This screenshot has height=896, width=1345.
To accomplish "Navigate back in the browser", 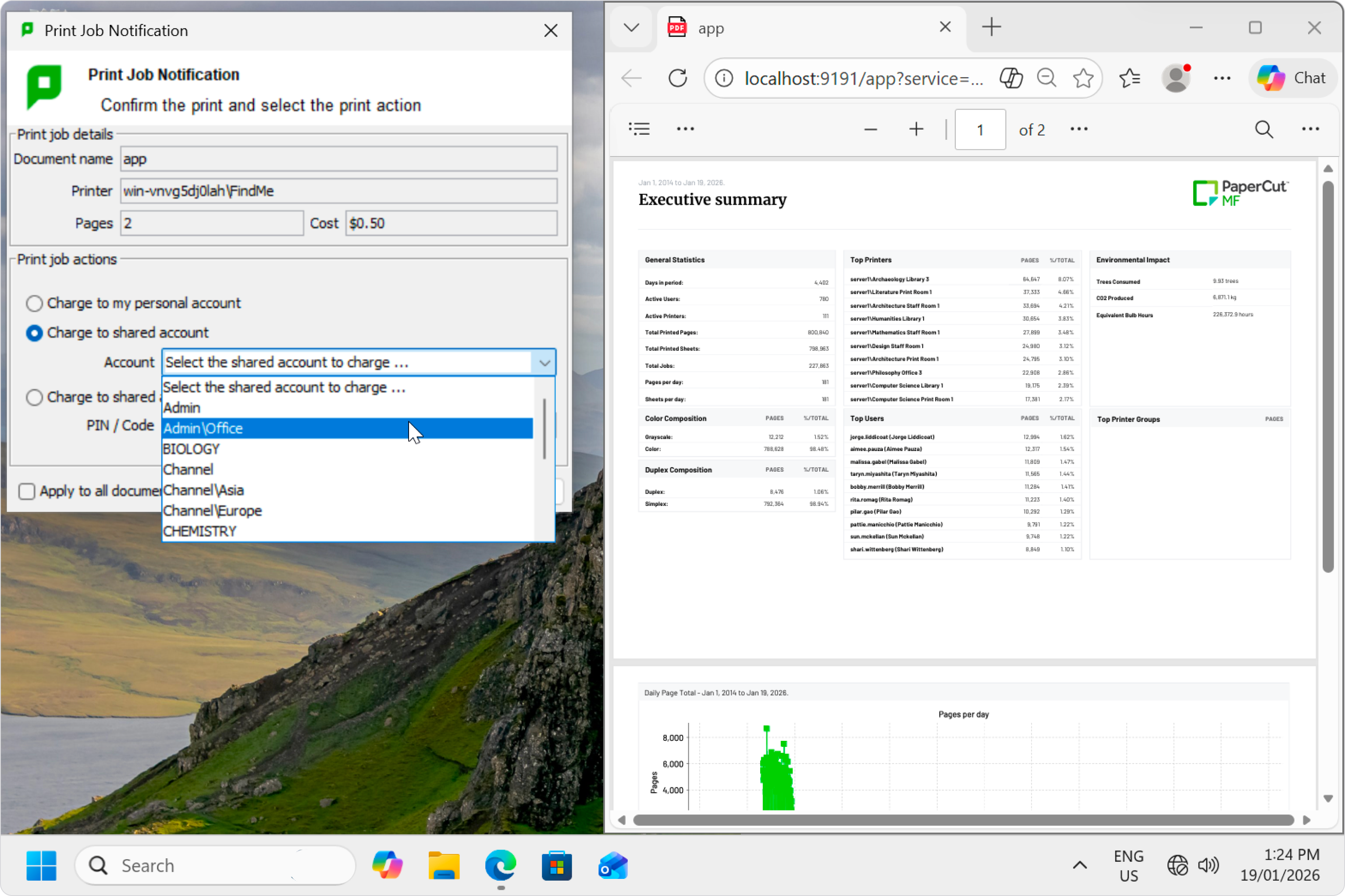I will (631, 78).
